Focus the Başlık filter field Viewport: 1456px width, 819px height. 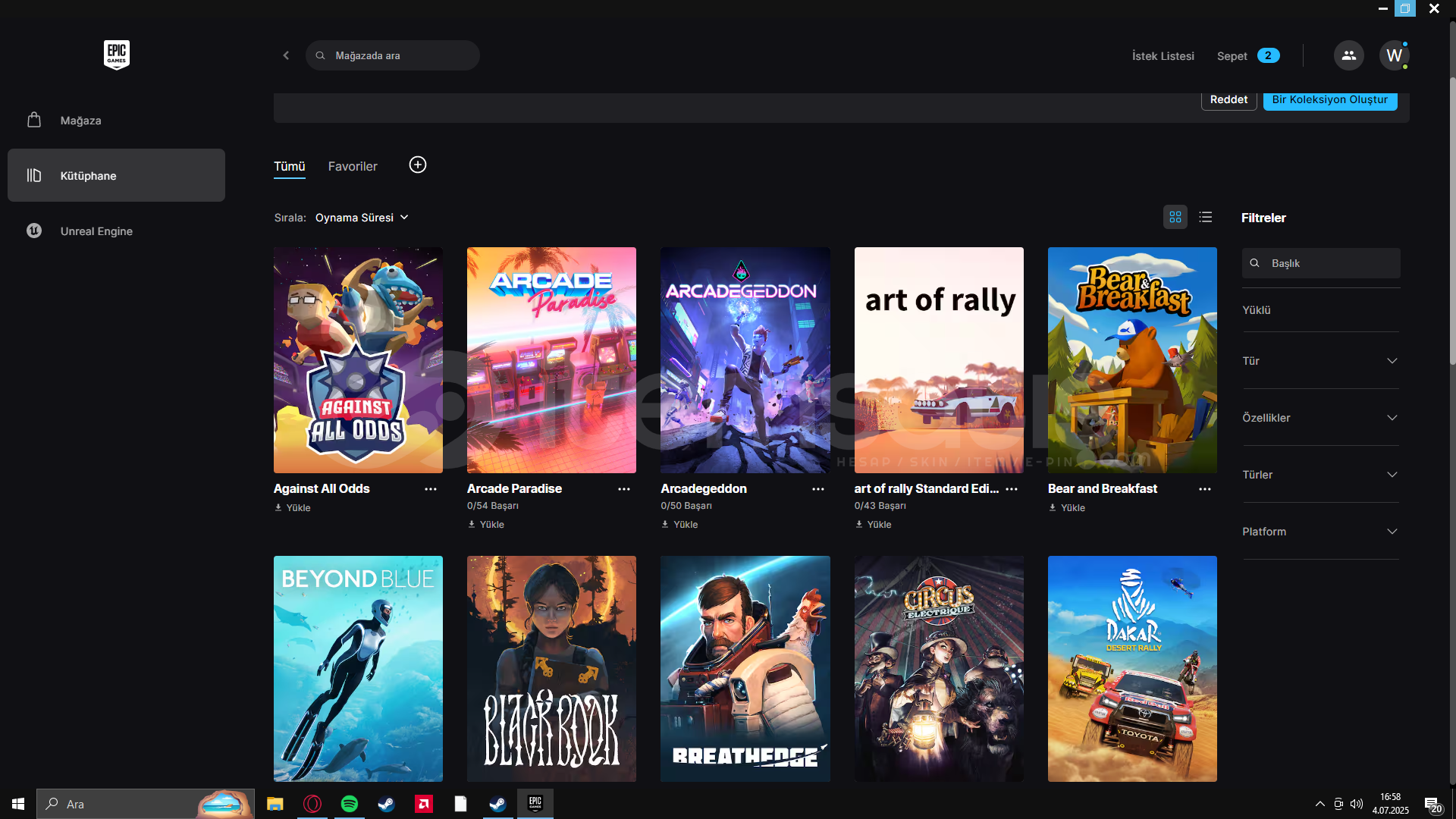pos(1321,263)
